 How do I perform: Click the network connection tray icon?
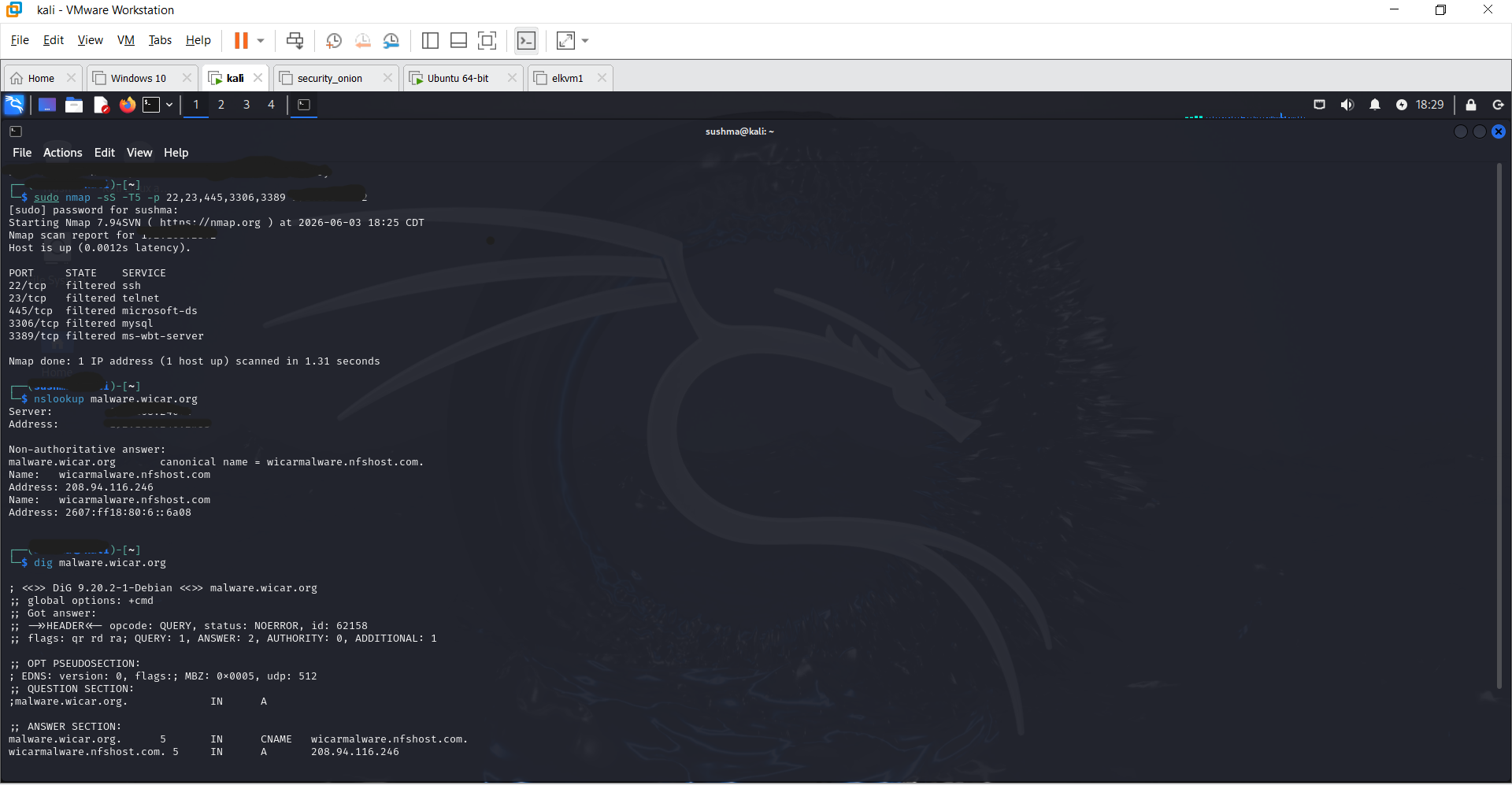1319,105
